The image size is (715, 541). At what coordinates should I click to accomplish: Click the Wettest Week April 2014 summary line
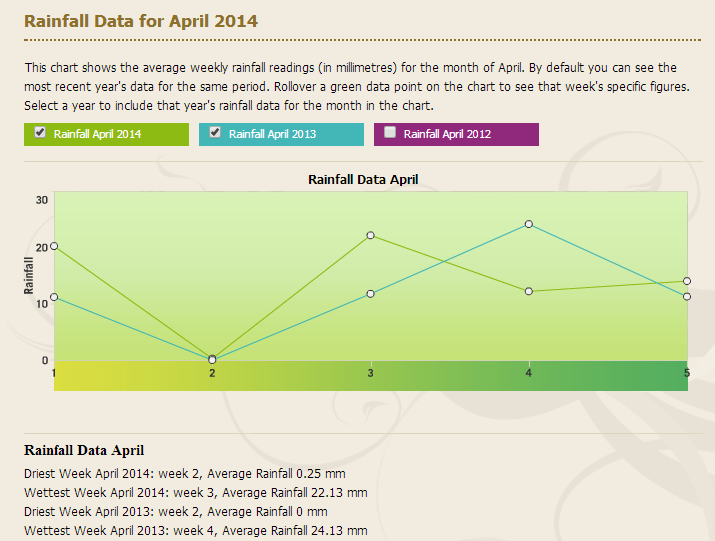[196, 493]
